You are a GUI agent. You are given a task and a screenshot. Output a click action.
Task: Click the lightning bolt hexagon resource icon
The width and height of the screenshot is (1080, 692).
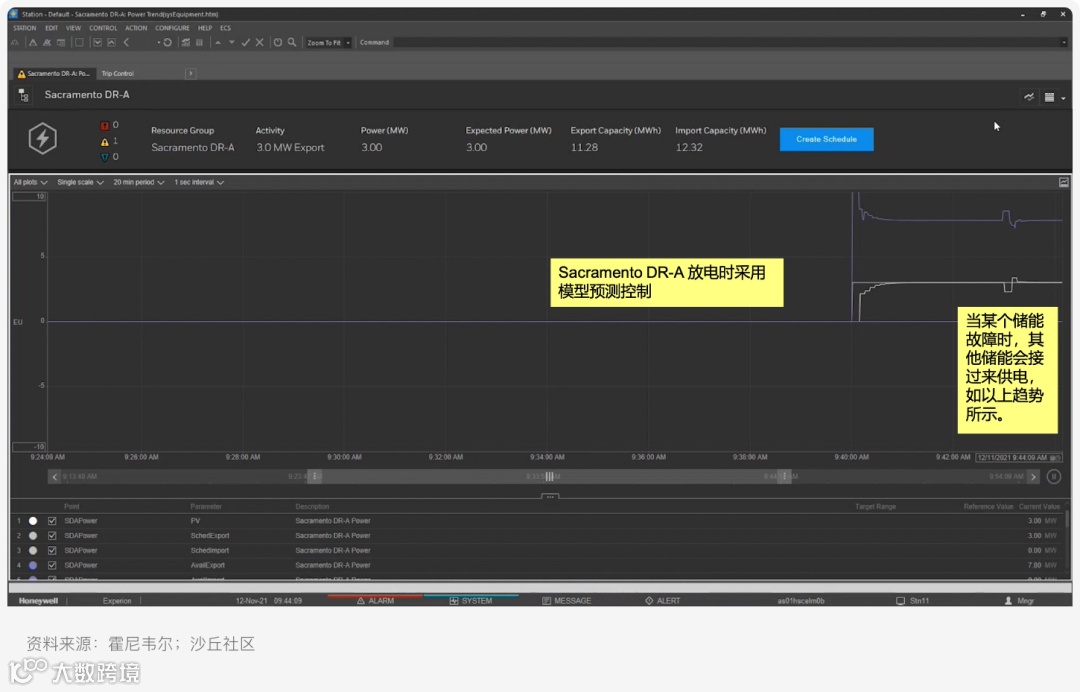coord(43,138)
